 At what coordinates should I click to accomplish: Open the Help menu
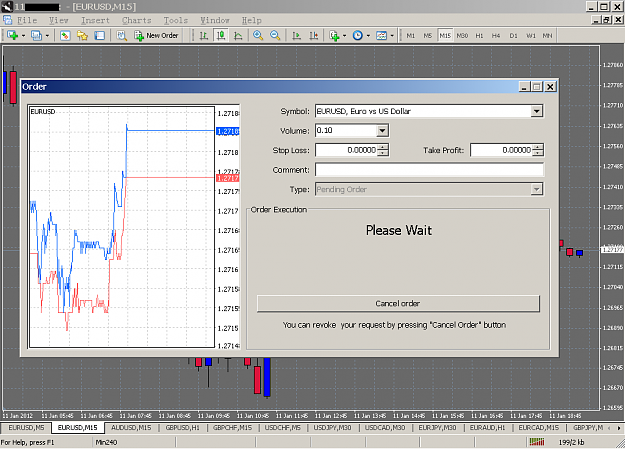252,20
